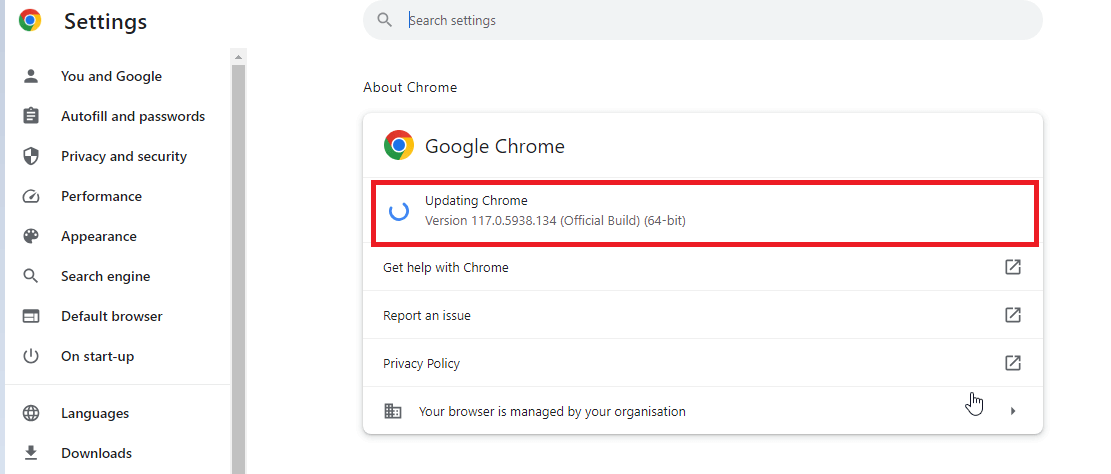Click the window icon for Default browser
Screen dimensions: 1111x474
click(30, 316)
